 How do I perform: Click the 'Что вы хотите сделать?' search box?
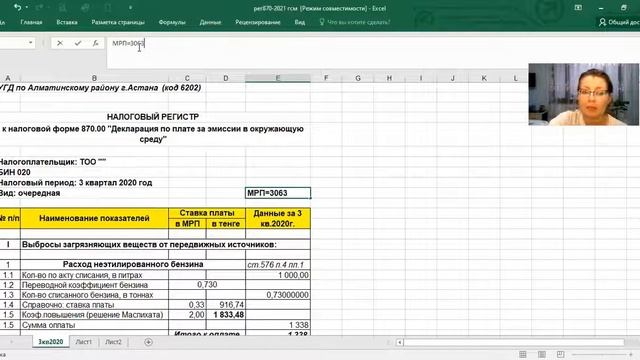coord(355,22)
